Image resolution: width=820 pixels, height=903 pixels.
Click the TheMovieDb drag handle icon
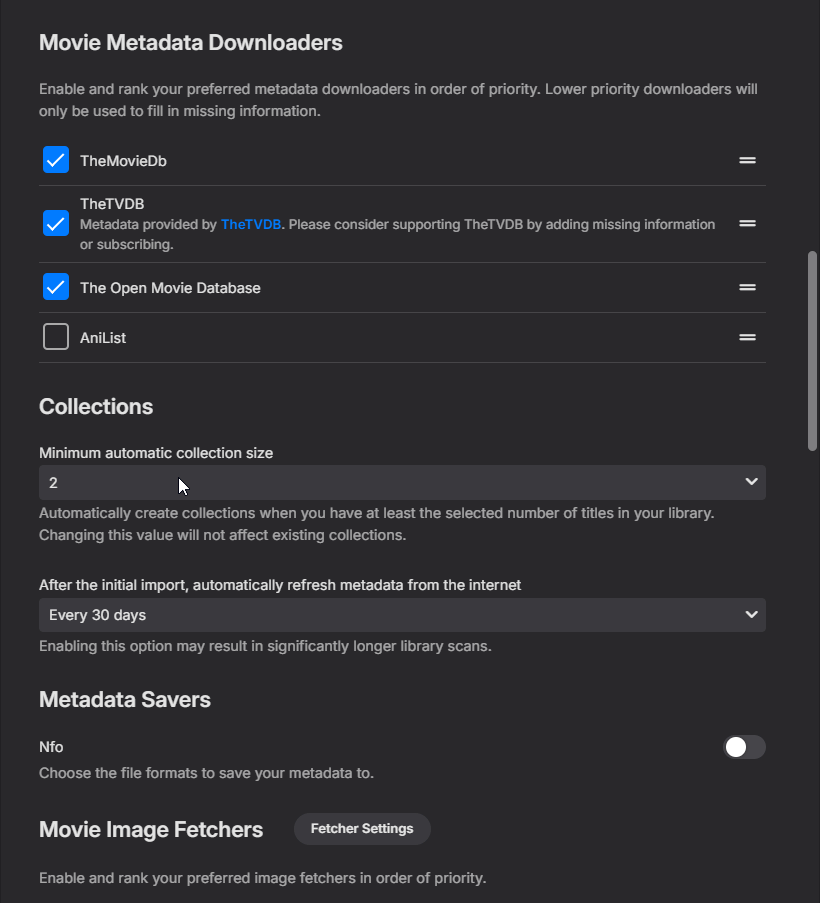click(747, 160)
